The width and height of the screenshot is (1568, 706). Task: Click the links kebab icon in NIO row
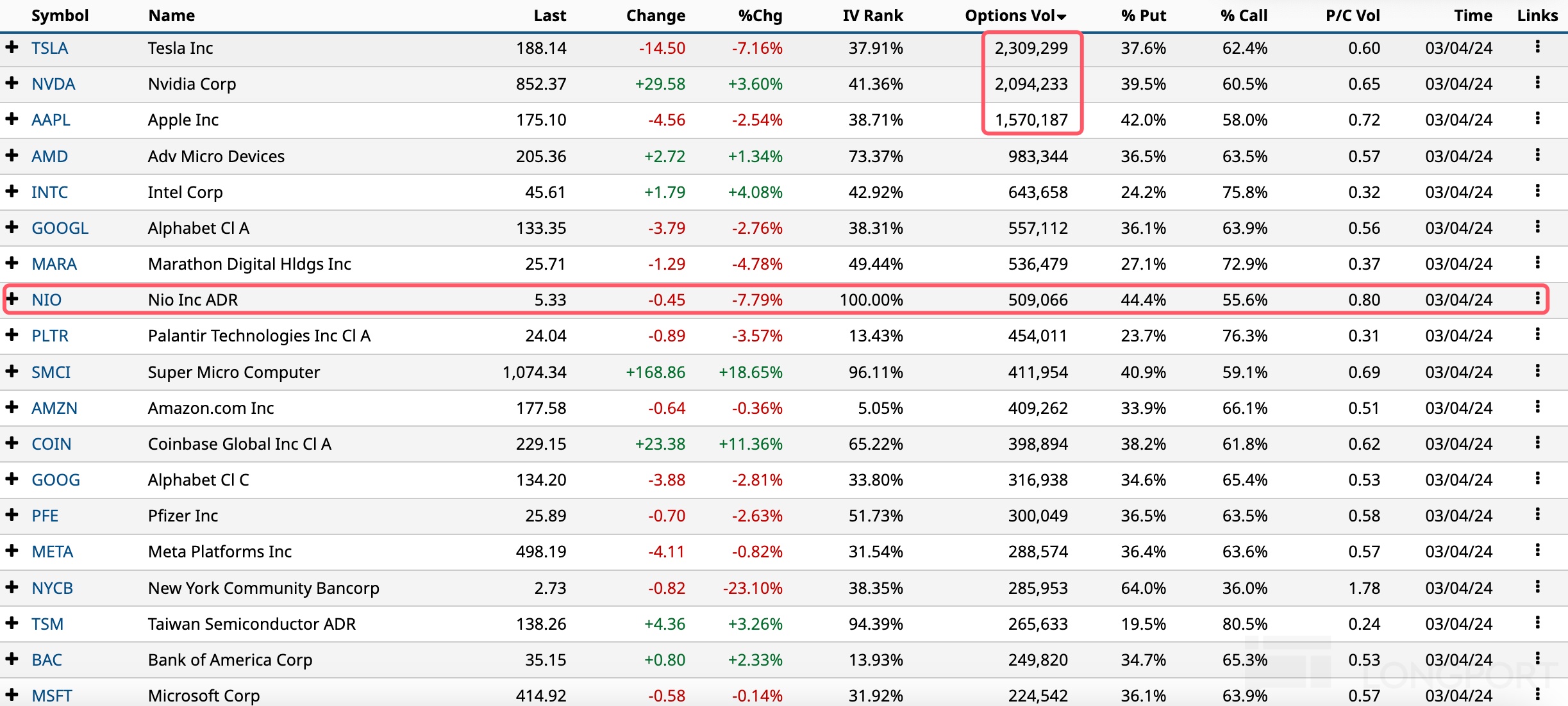pyautogui.click(x=1537, y=299)
